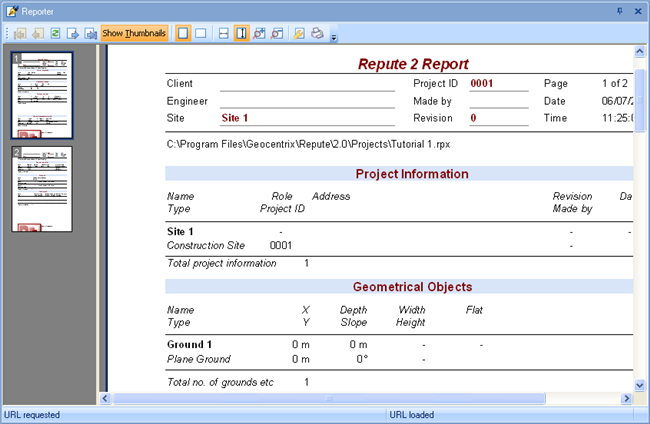Click the 1 of 2 page indicator

point(615,83)
